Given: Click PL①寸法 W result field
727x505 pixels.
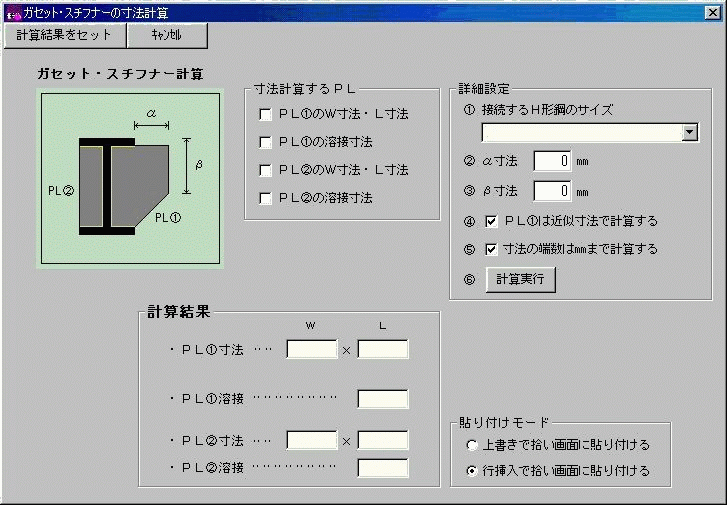Looking at the screenshot, I should tap(312, 349).
